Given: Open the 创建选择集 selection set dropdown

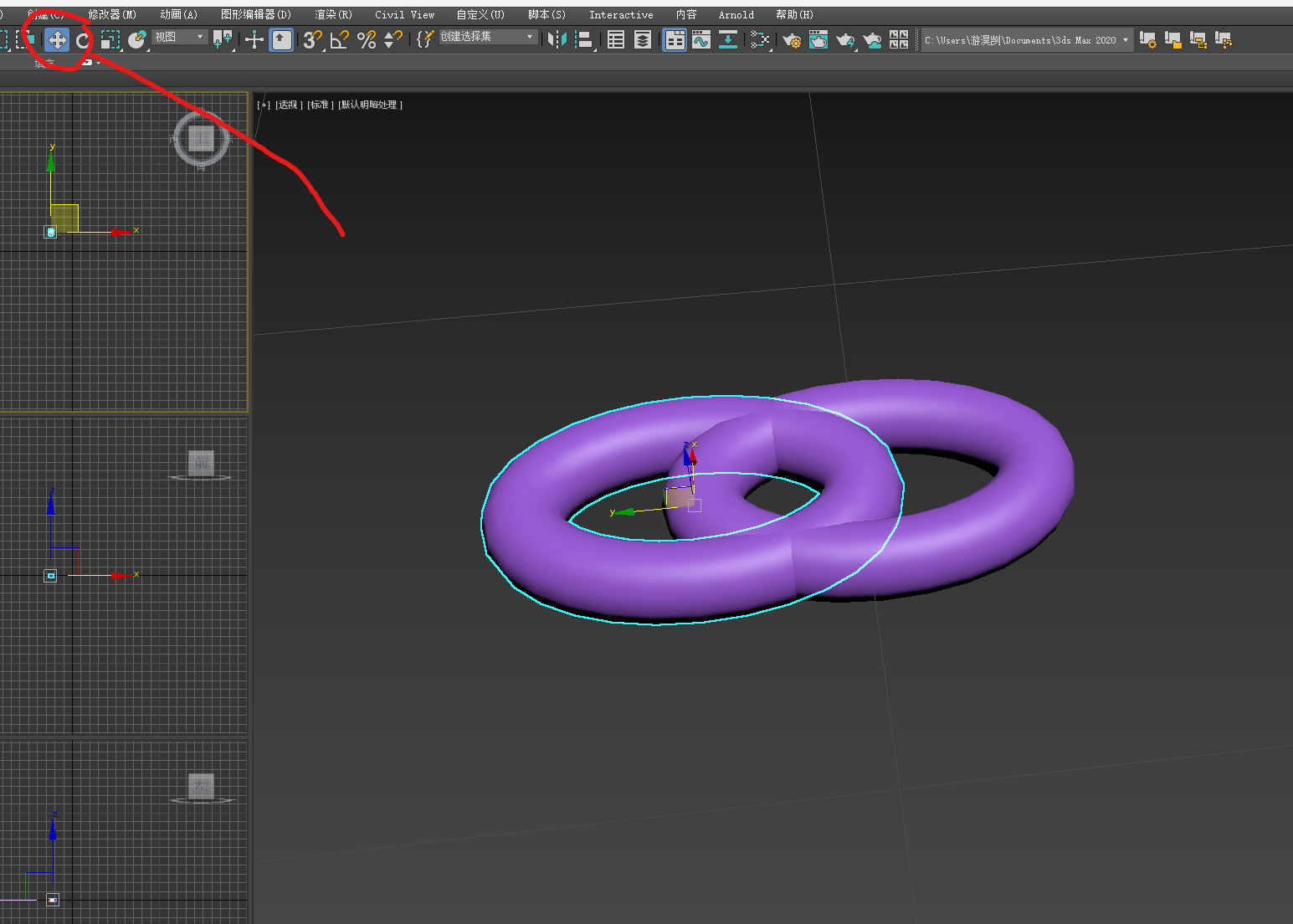Looking at the screenshot, I should coord(488,37).
